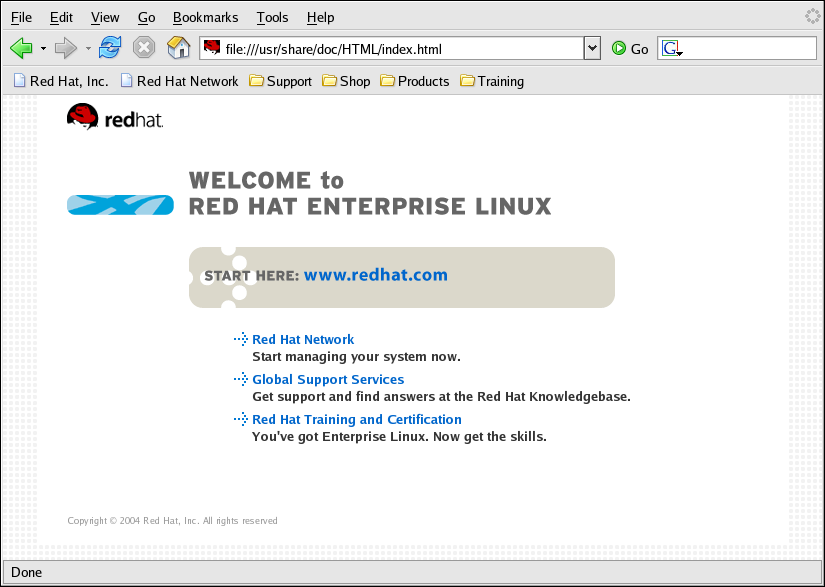Open Red Hat Training and Certification link
The width and height of the screenshot is (825, 587).
(356, 420)
